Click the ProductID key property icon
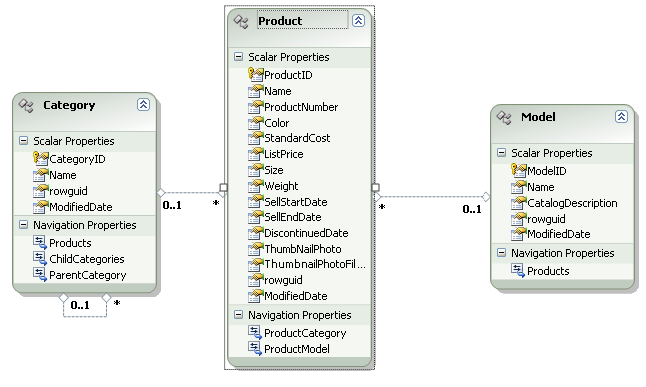Image resolution: width=646 pixels, height=387 pixels. [255, 75]
